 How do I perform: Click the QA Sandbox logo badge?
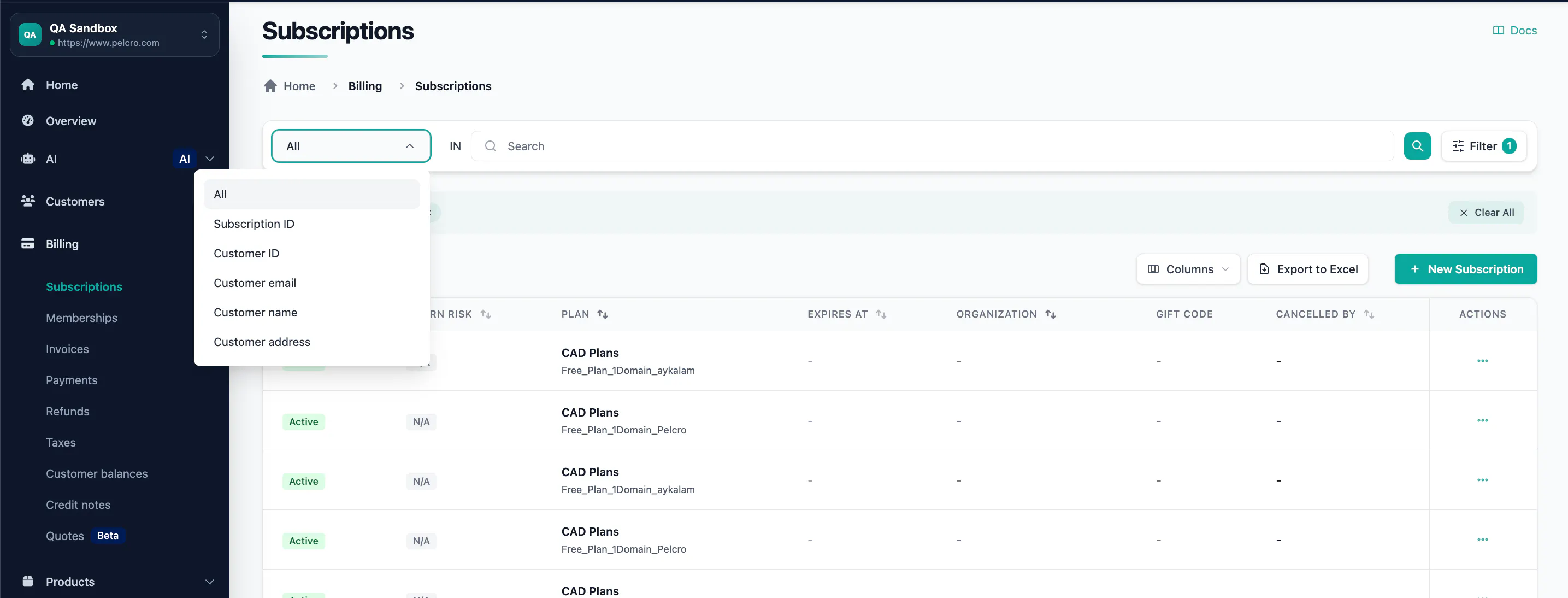[30, 35]
